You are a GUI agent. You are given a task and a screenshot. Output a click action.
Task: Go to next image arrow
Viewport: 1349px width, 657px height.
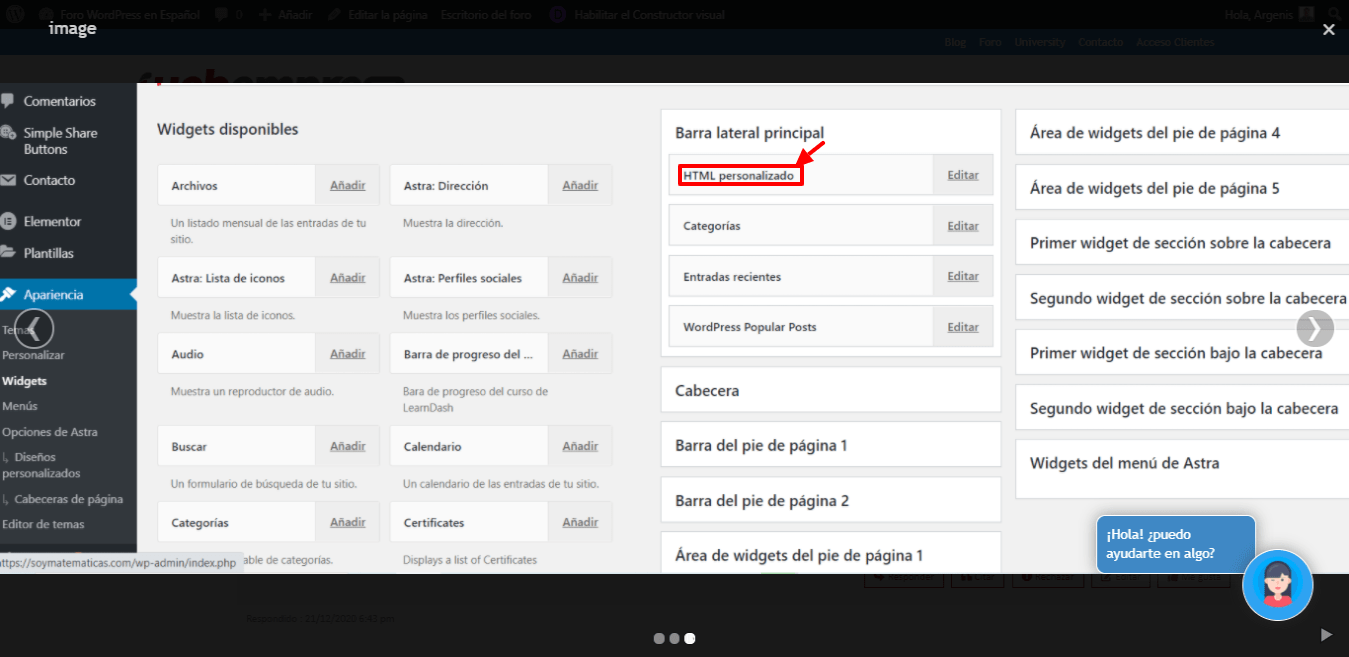pyautogui.click(x=1315, y=327)
